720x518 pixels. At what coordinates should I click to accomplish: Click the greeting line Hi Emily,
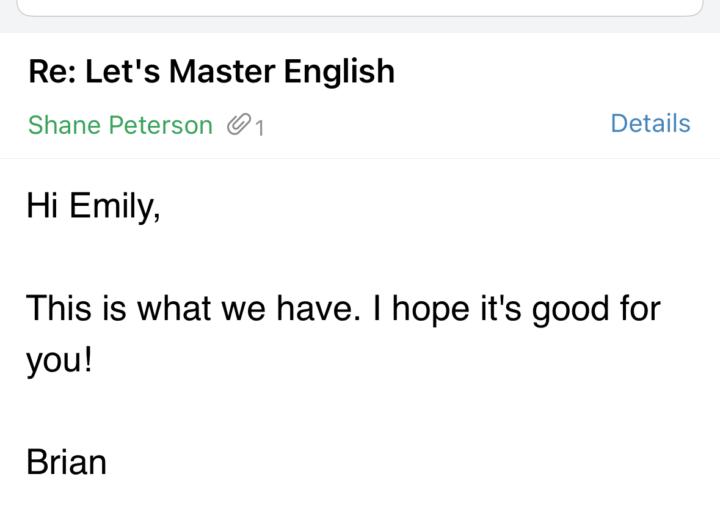tap(94, 206)
